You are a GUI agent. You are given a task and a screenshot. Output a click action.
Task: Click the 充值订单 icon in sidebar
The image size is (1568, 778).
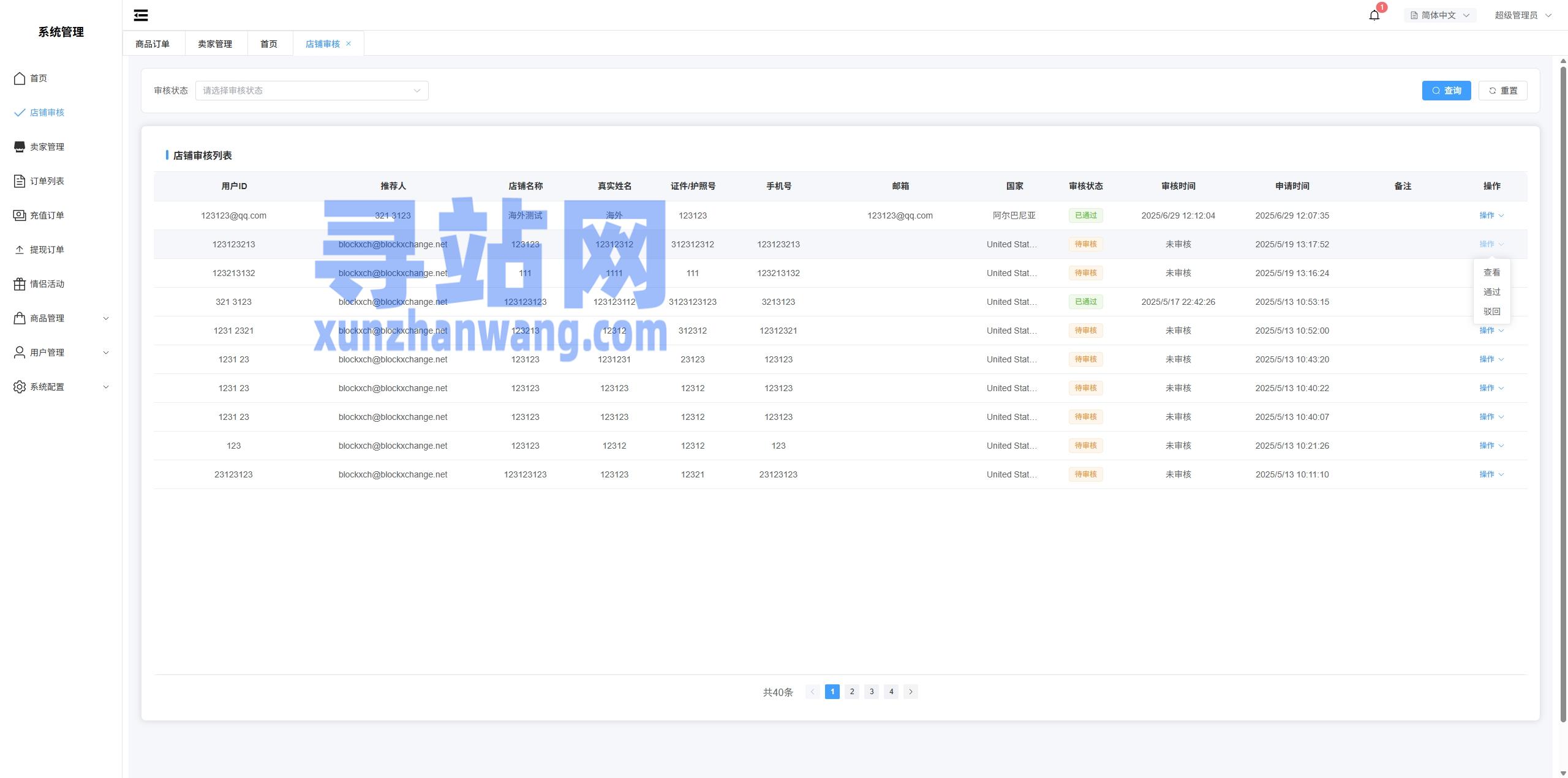(20, 215)
